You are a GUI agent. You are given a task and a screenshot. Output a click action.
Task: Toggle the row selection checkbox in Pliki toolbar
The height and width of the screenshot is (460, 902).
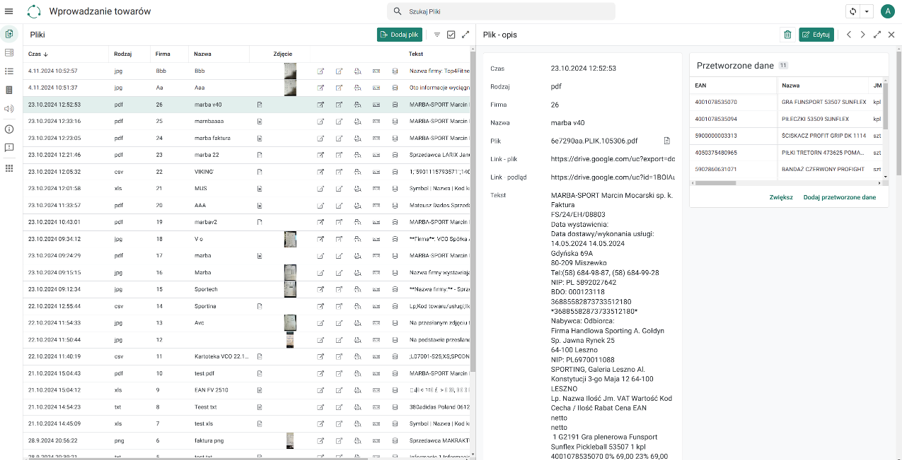point(451,34)
